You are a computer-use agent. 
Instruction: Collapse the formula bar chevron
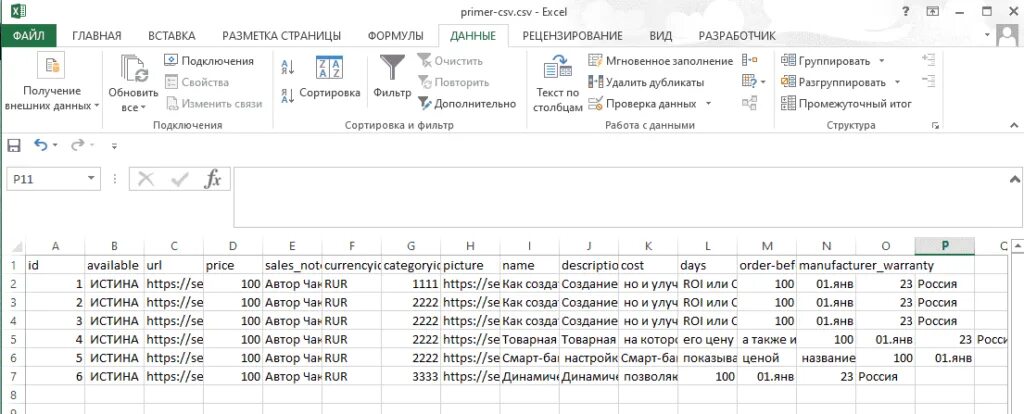coord(1014,178)
